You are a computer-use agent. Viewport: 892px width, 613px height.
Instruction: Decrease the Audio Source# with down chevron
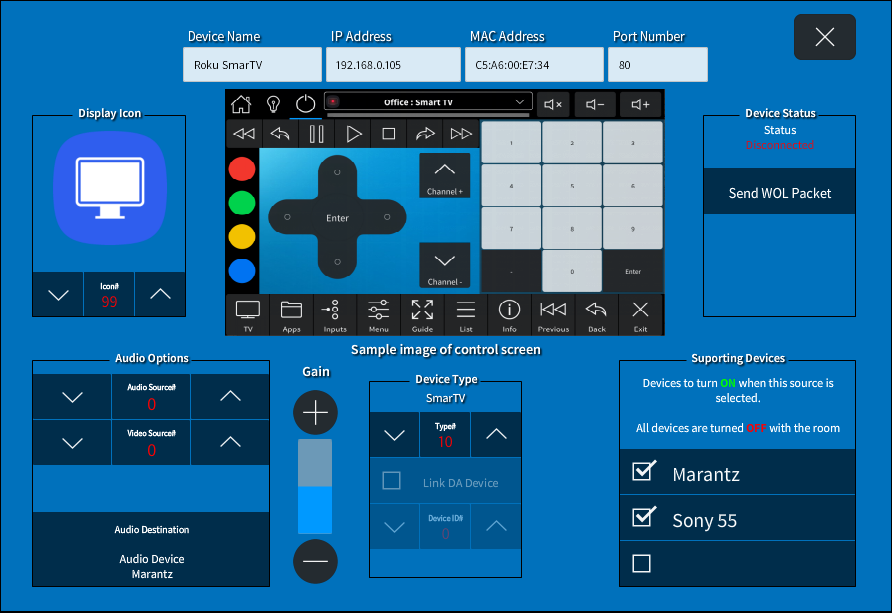pyautogui.click(x=72, y=397)
